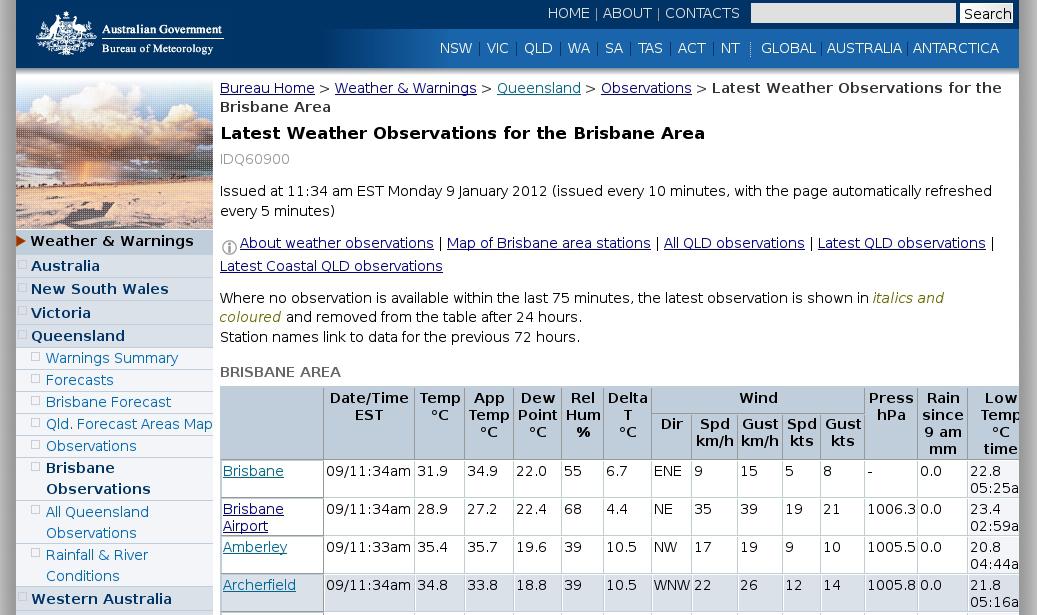
Task: Follow the Queensland breadcrumb link
Action: pos(538,88)
